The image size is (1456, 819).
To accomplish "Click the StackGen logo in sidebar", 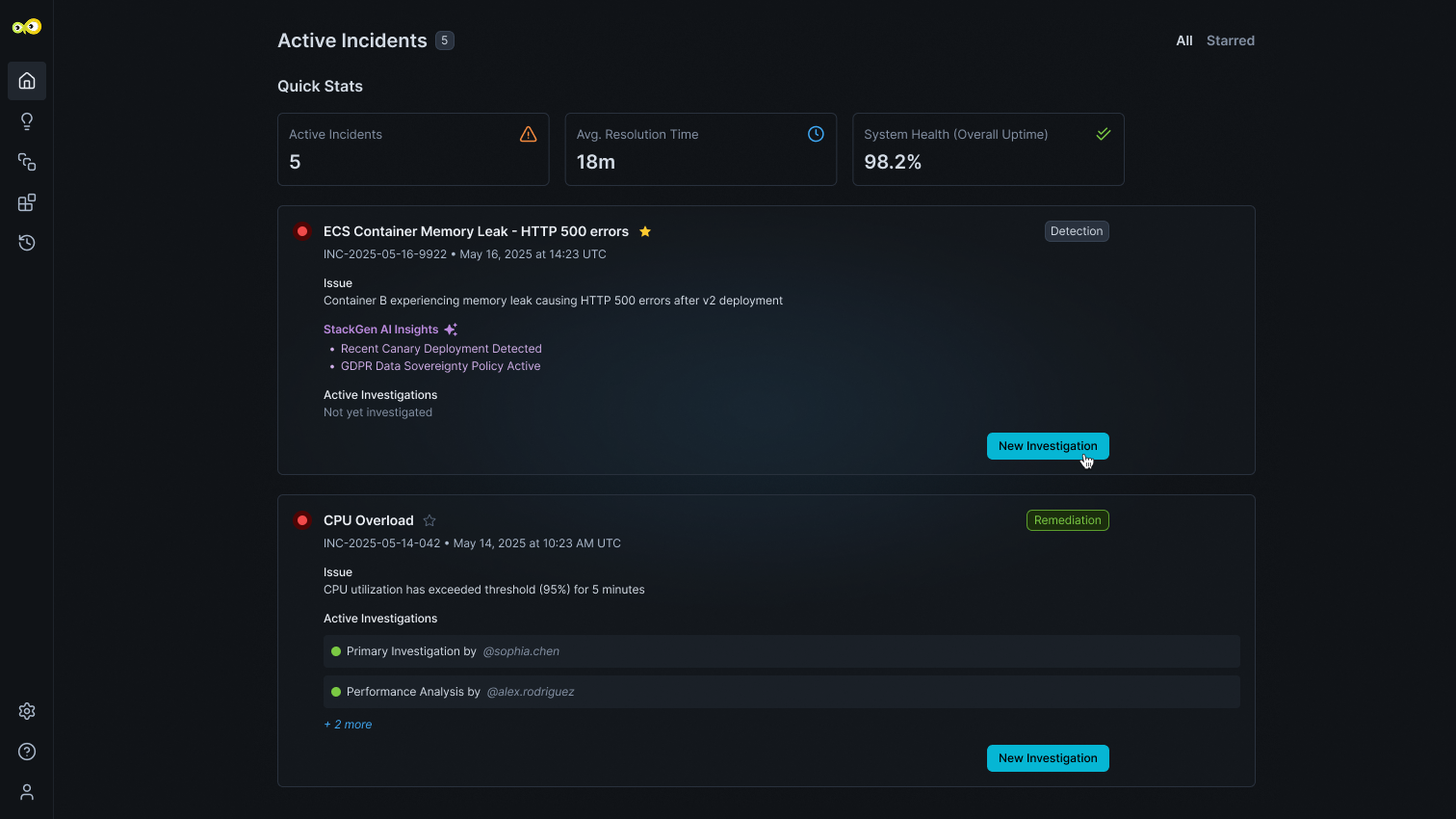I will tap(27, 27).
